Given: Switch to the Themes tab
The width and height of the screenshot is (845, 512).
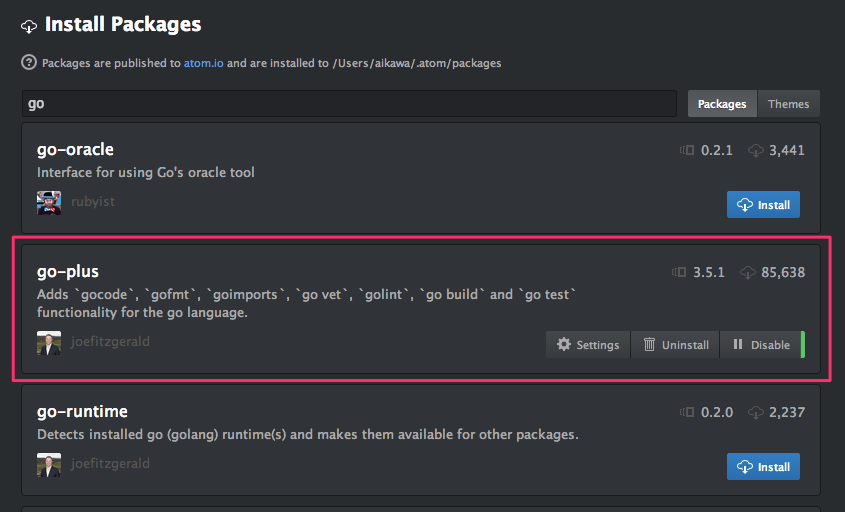Looking at the screenshot, I should (x=788, y=103).
